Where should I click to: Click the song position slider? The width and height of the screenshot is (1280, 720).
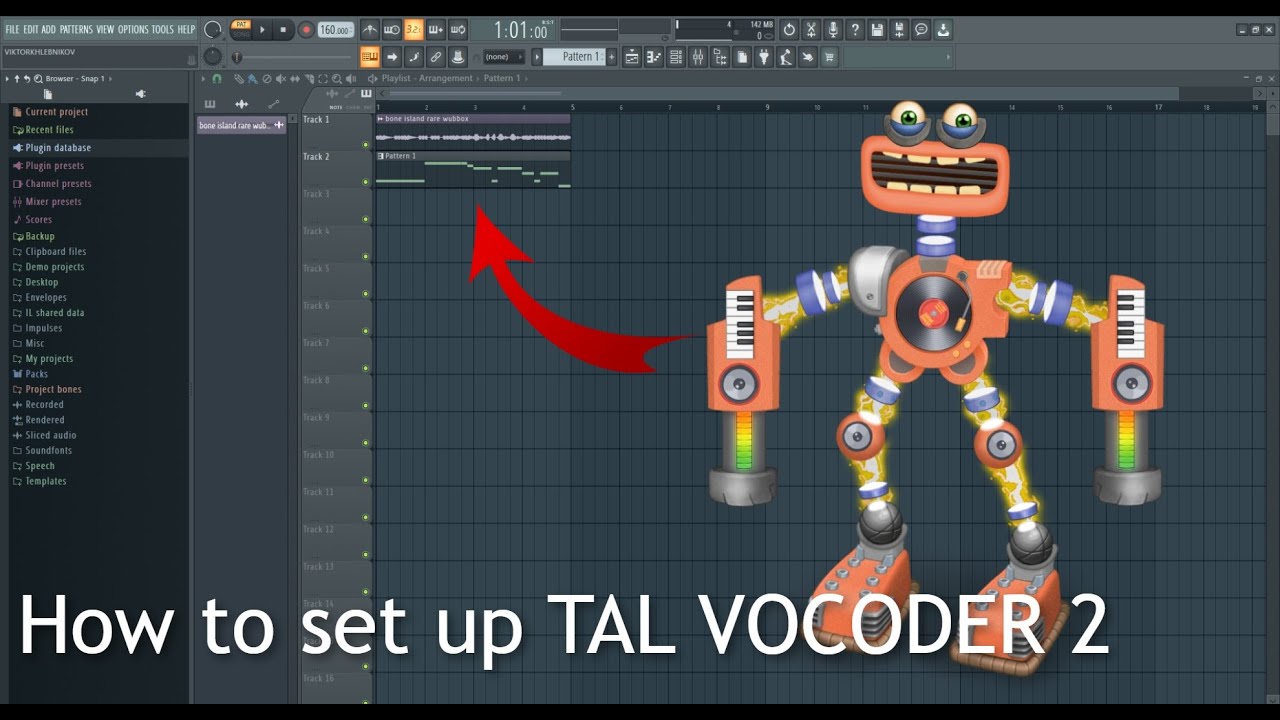[x=293, y=57]
